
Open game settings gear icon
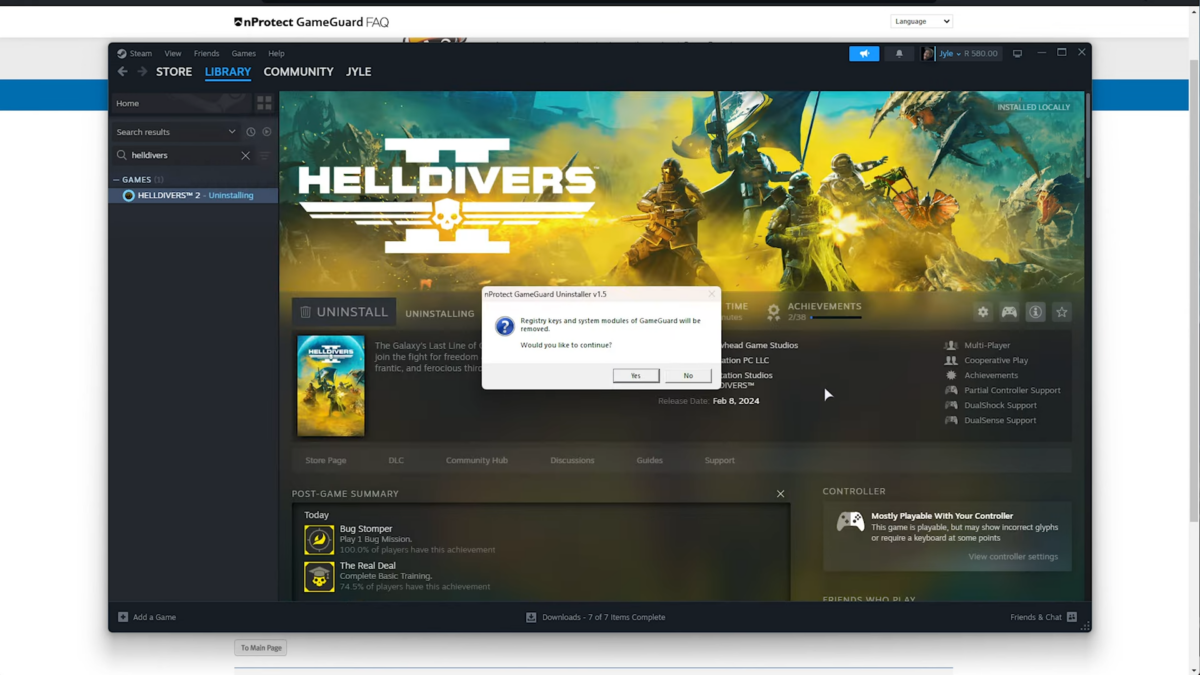(983, 313)
